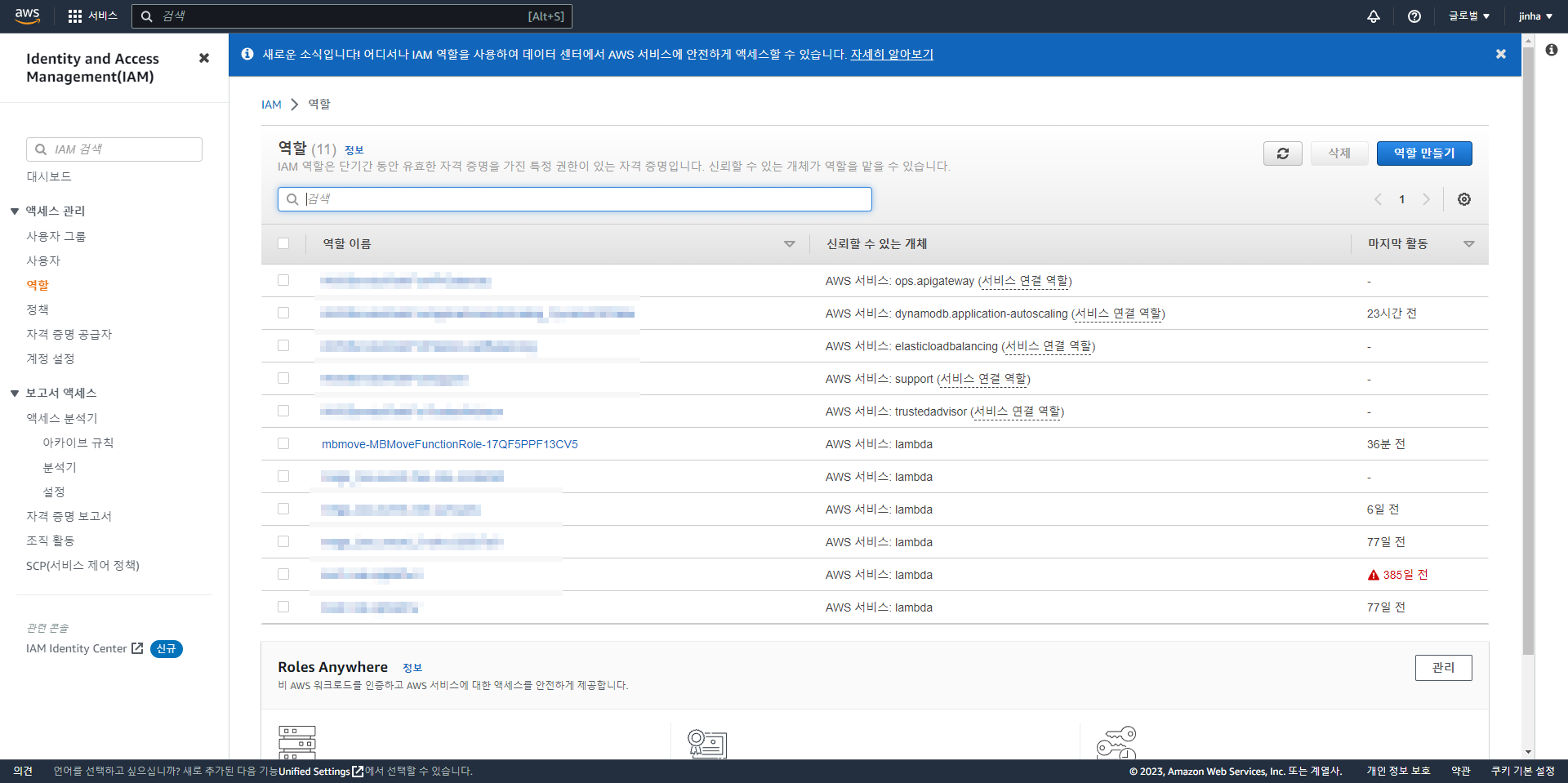Open 정책 in the sidebar
The height and width of the screenshot is (783, 1568).
(x=38, y=309)
